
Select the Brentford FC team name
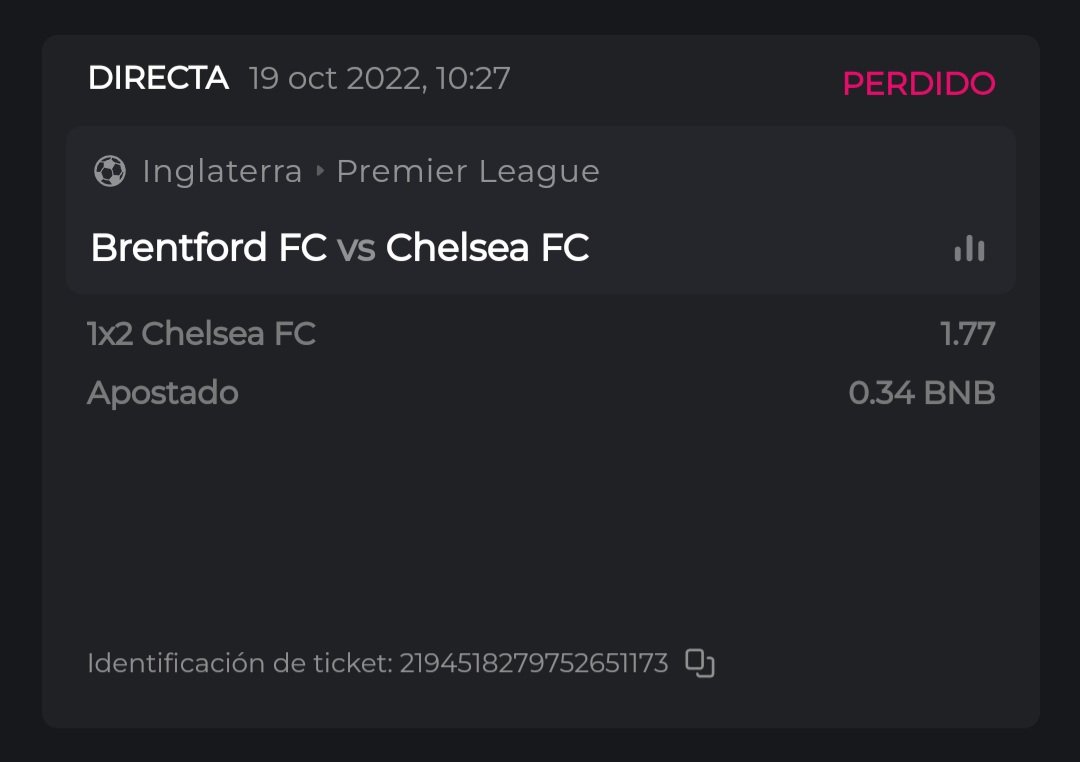tap(208, 248)
